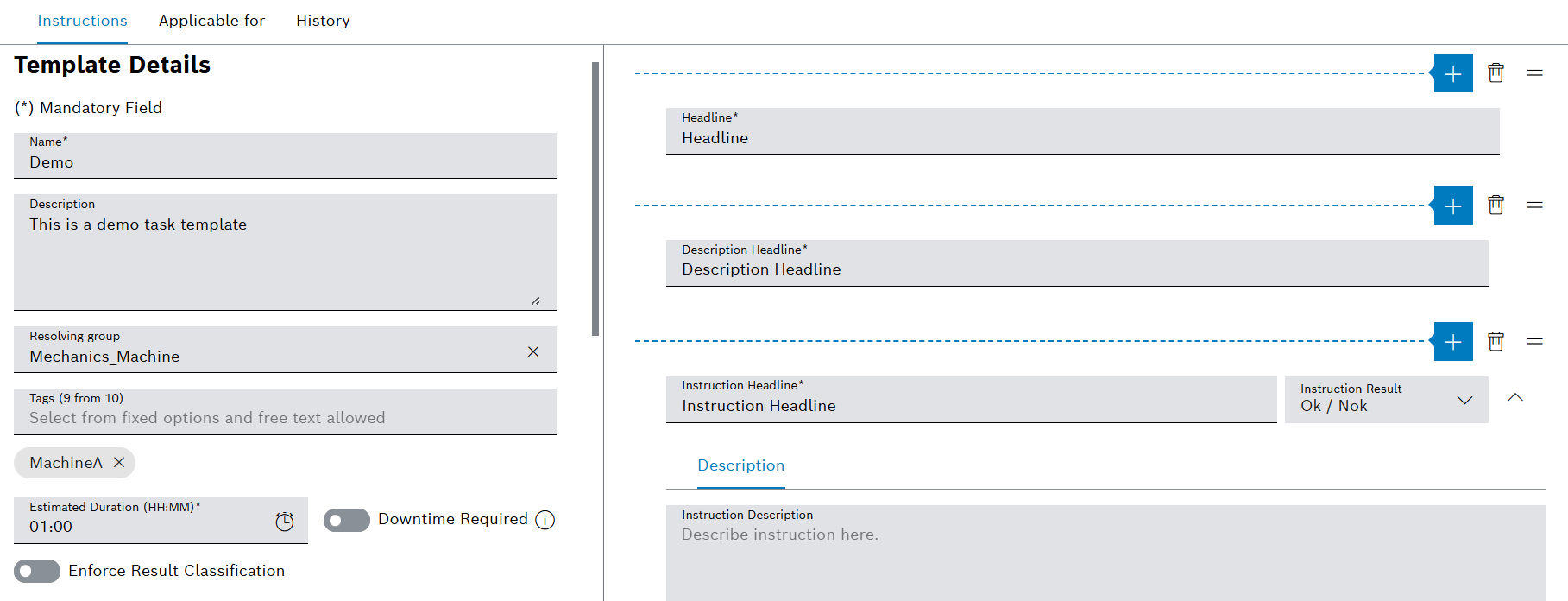This screenshot has height=601, width=1568.
Task: Click the plus button above Description Headline
Action: point(1452,206)
